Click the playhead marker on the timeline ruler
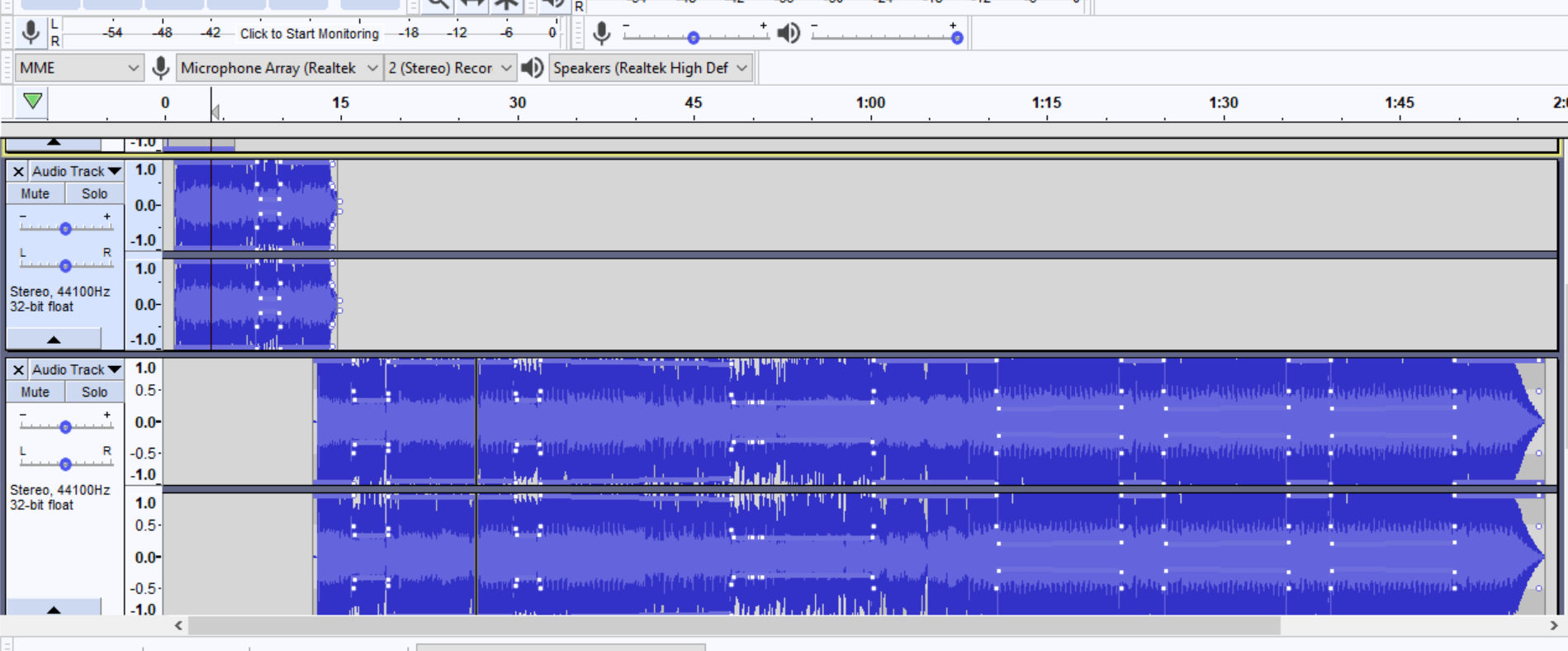 (215, 112)
